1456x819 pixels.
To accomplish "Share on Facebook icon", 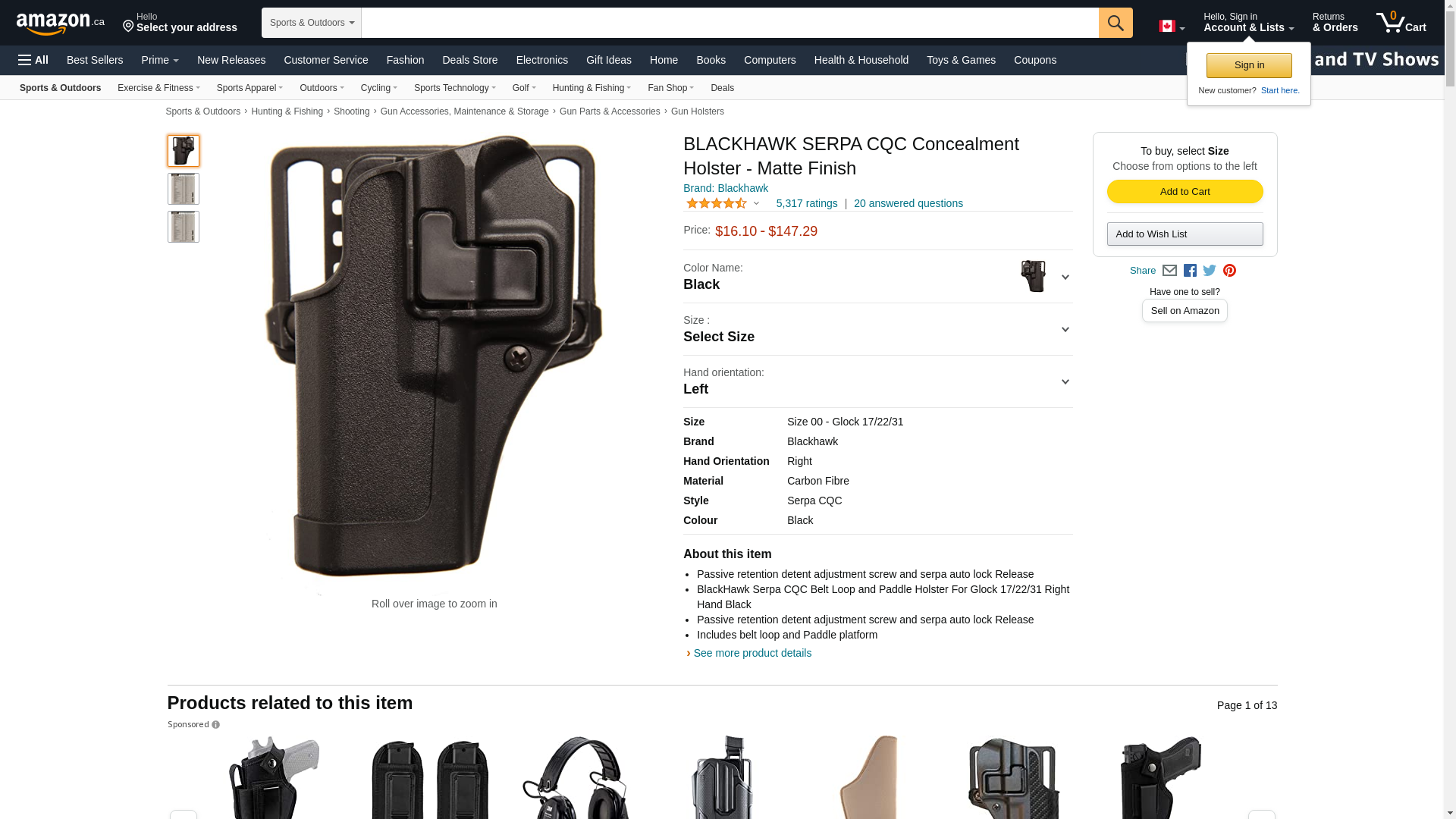I will pos(1190,271).
